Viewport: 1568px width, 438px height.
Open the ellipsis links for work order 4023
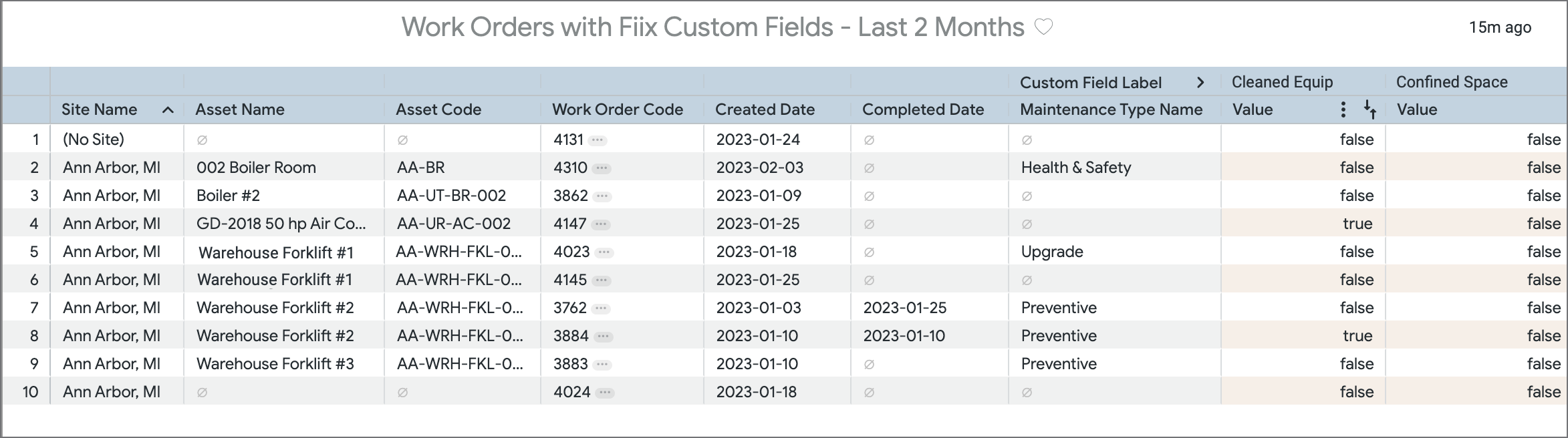[x=604, y=252]
